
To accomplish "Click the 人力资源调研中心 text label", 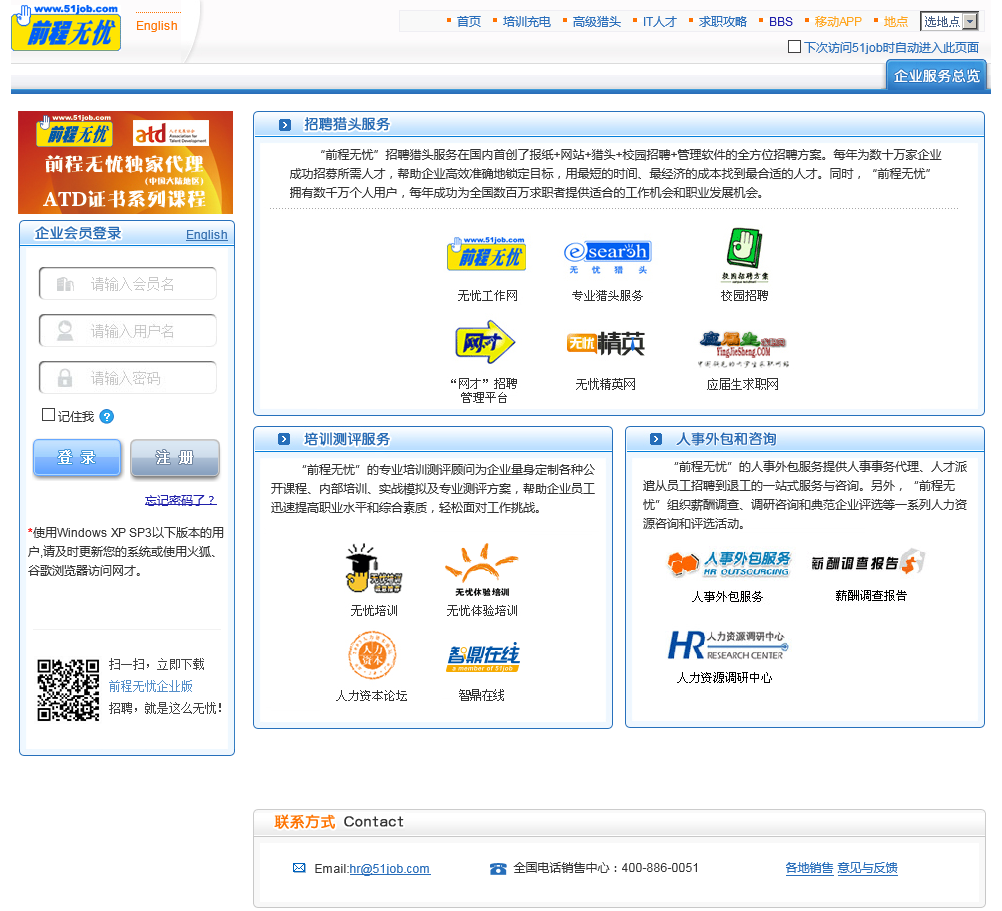I will pyautogui.click(x=725, y=678).
